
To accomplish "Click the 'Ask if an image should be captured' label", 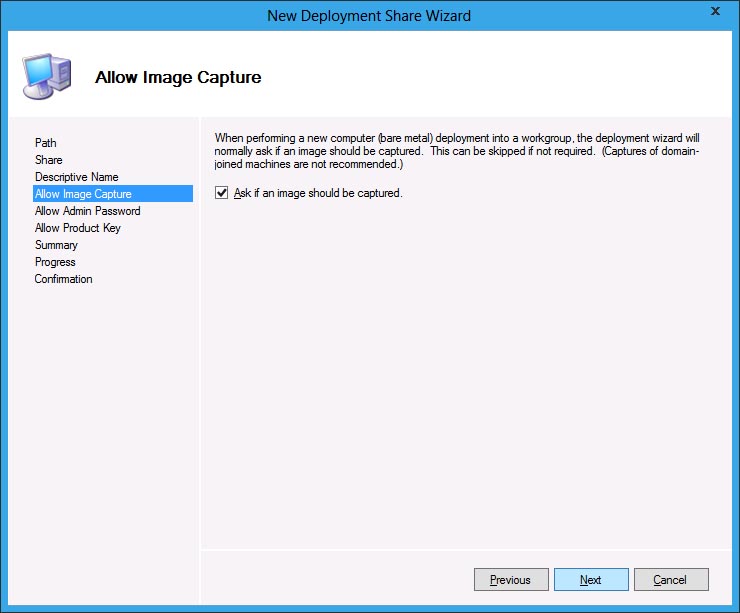I will (317, 193).
